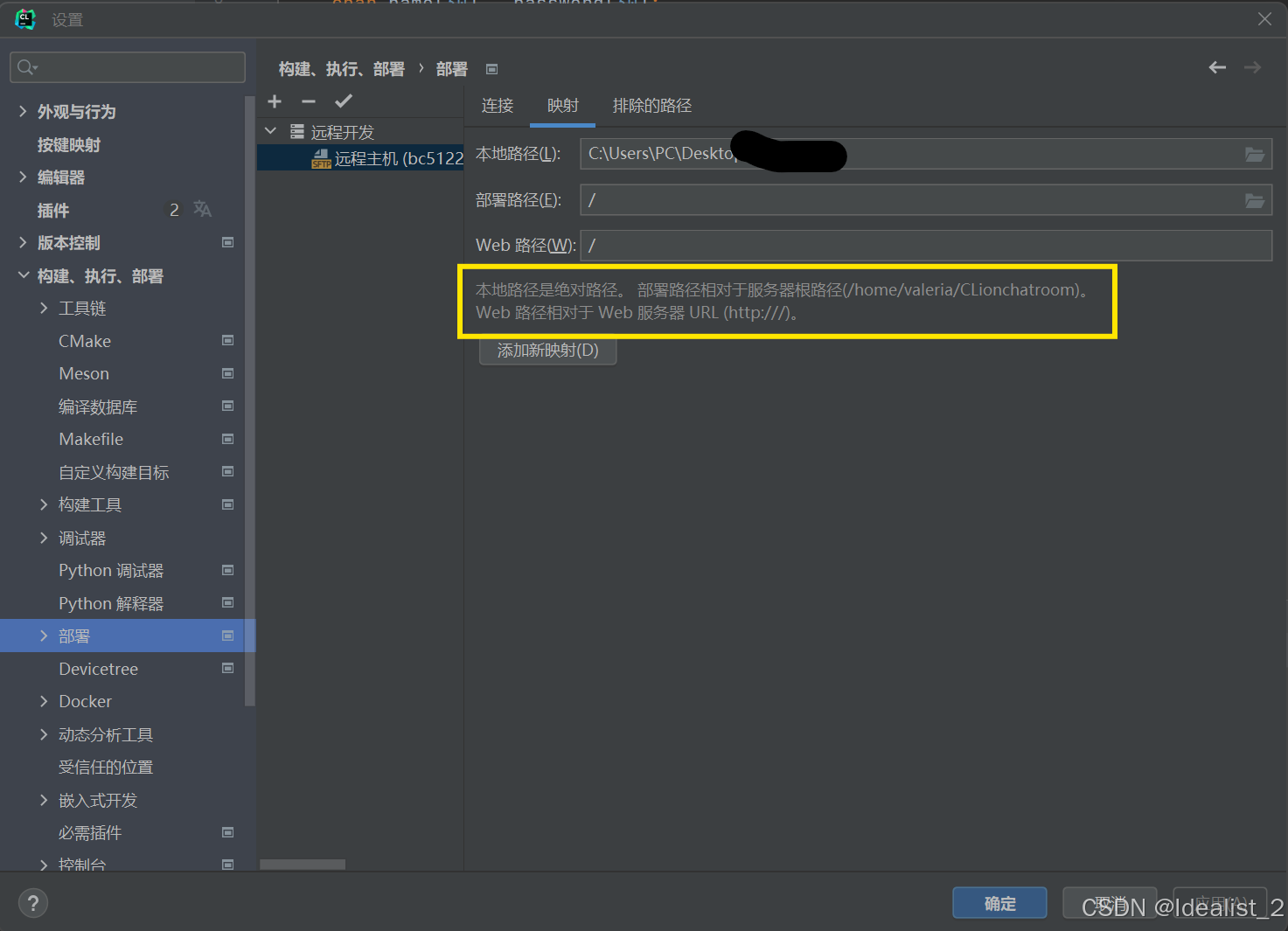Click project icon beside 版本控制
The width and height of the screenshot is (1288, 931).
click(228, 242)
